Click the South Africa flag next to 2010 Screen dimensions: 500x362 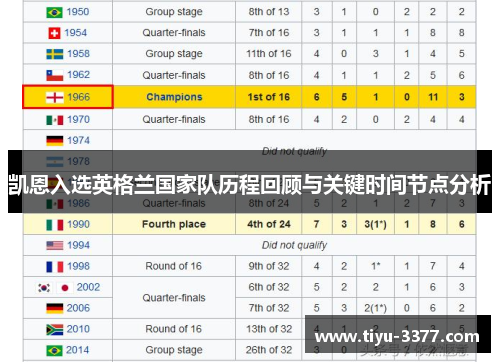tap(55, 330)
